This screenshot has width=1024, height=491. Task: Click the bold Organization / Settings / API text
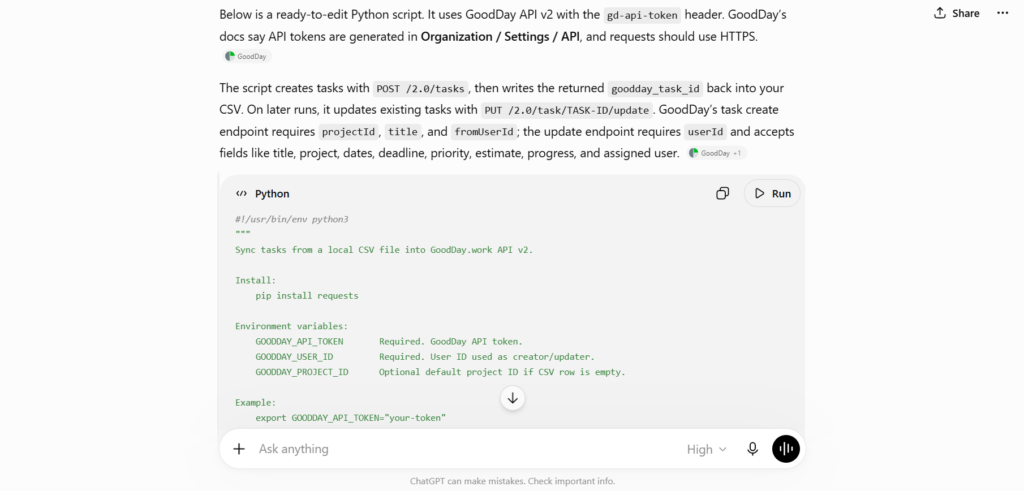coord(500,37)
